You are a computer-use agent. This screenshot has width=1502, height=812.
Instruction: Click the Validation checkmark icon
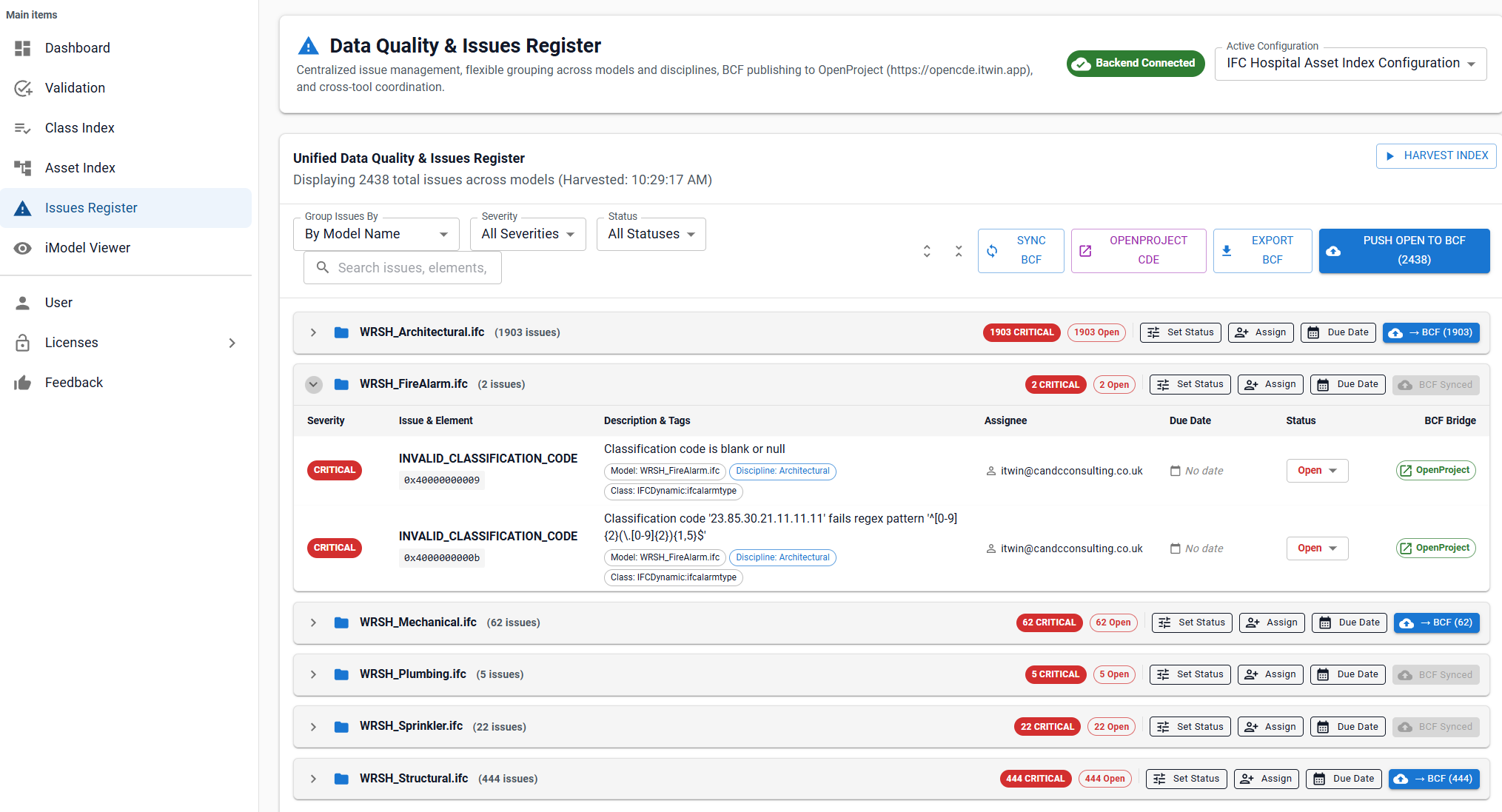pos(23,88)
